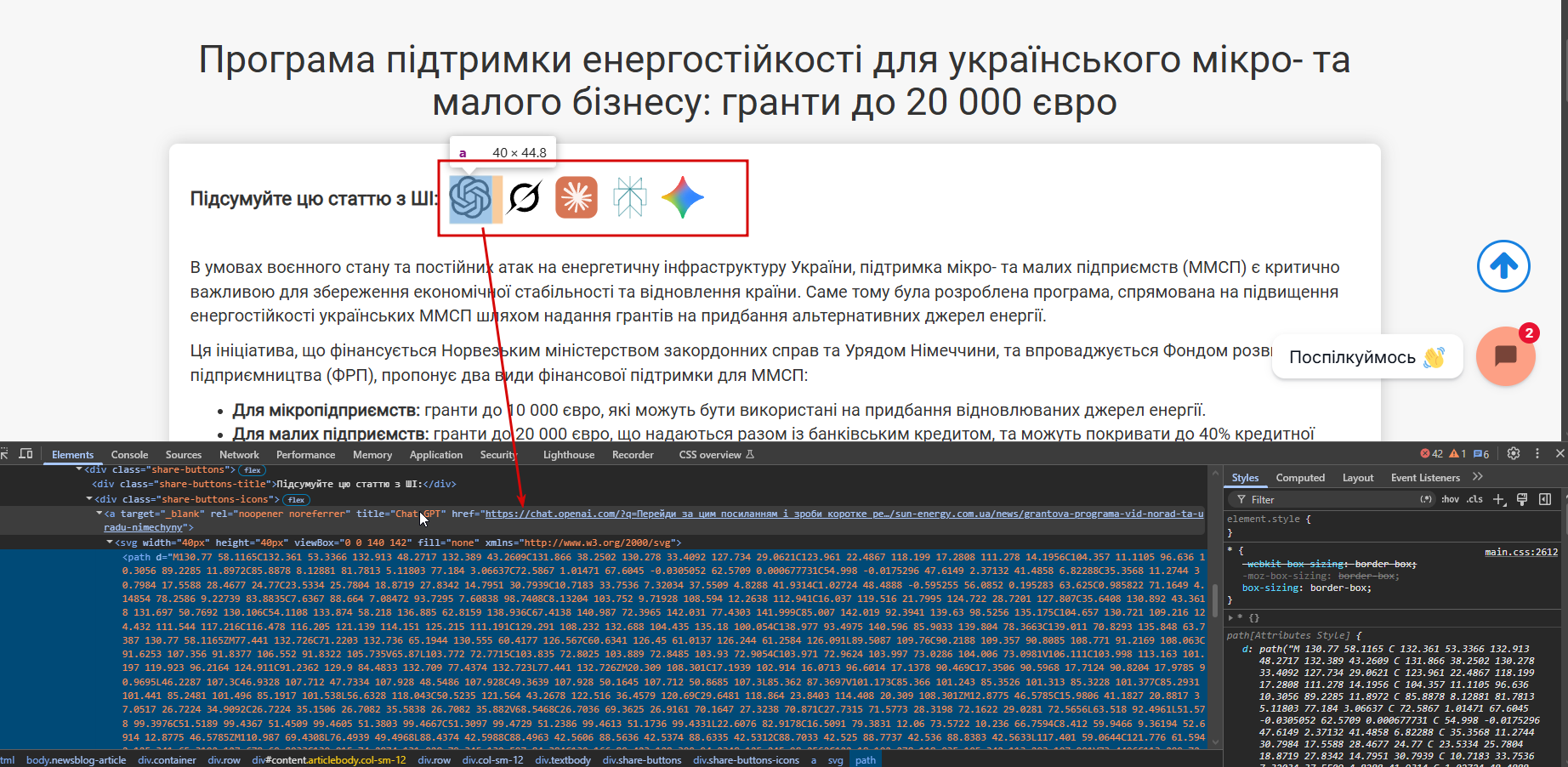
Task: Open the Security tab
Action: pyautogui.click(x=498, y=455)
